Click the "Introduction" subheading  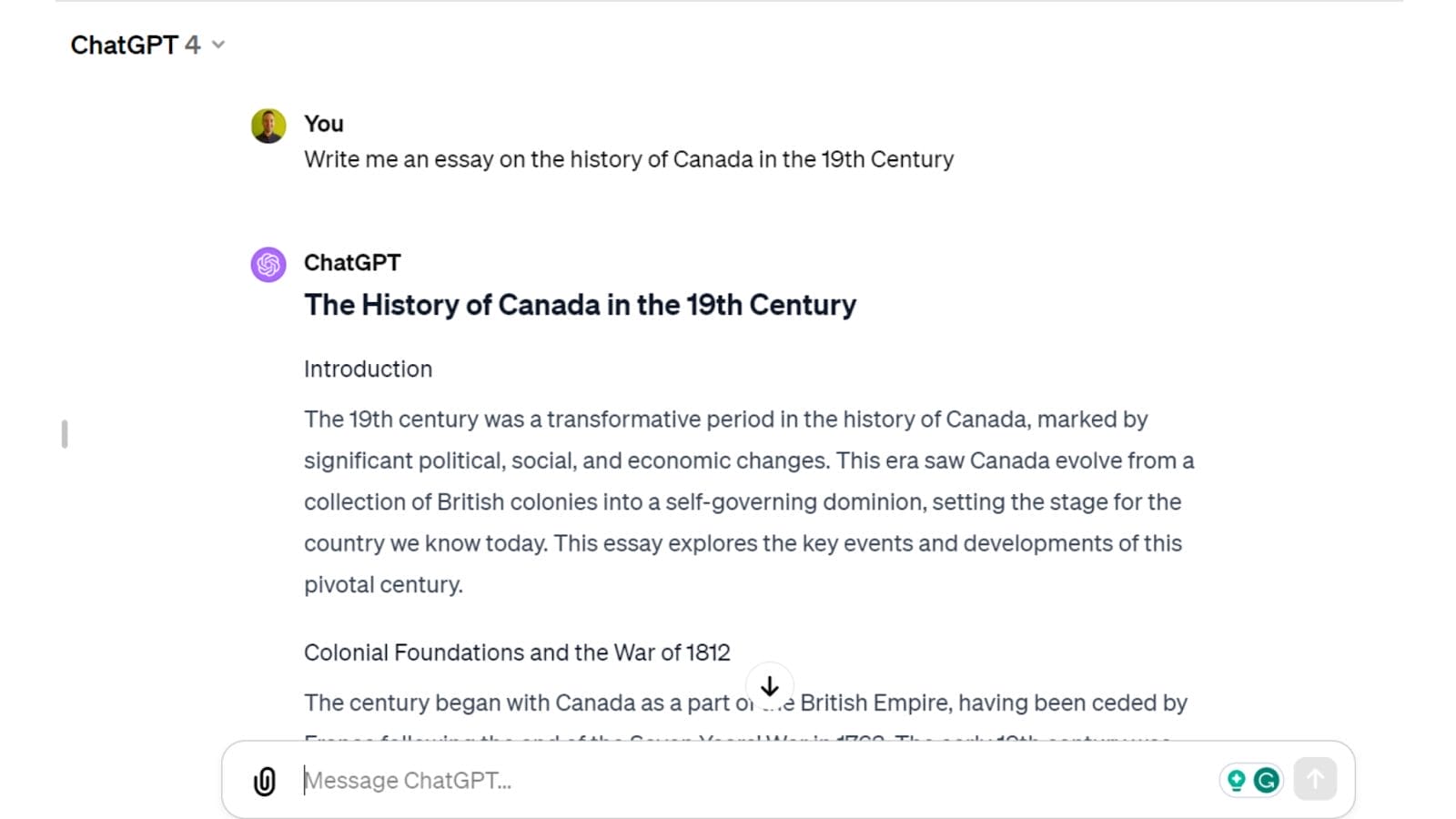369,369
